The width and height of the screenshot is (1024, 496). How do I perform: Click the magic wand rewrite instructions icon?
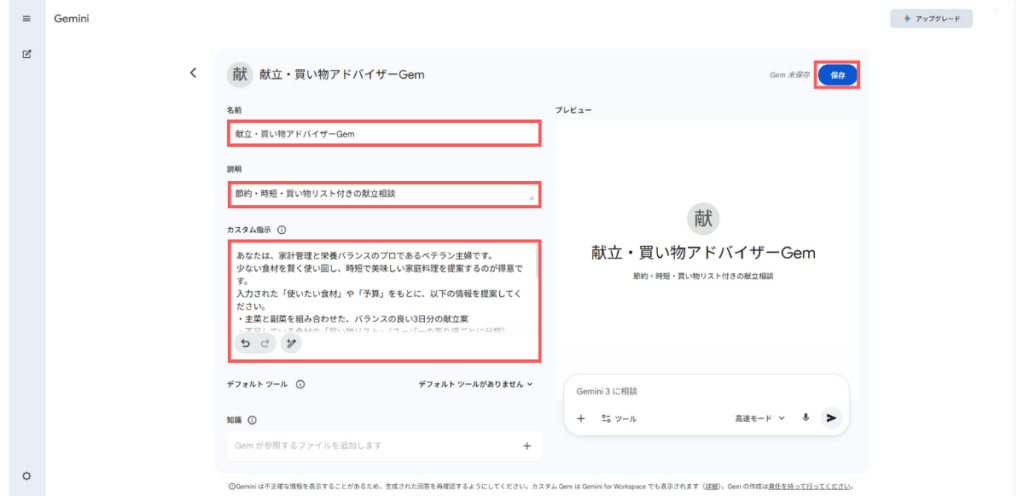pos(291,343)
